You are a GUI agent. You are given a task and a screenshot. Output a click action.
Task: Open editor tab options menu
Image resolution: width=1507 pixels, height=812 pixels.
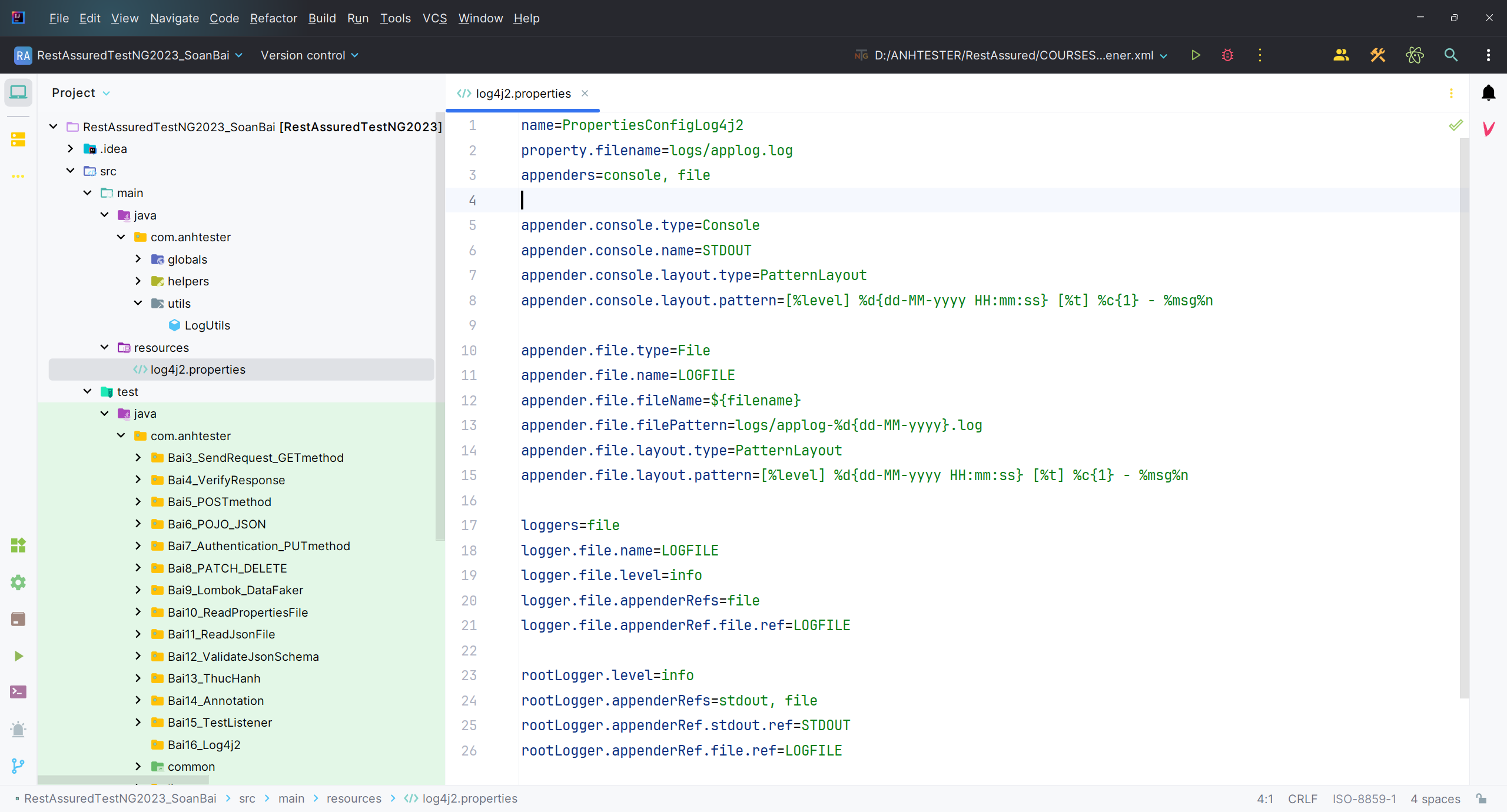click(x=1451, y=94)
